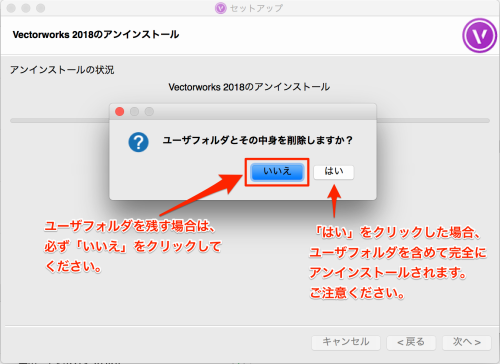Click the いいえ button in the dialog

[277, 172]
